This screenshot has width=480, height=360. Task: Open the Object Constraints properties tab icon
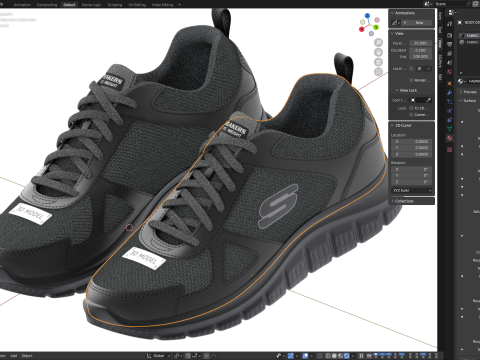pyautogui.click(x=450, y=120)
